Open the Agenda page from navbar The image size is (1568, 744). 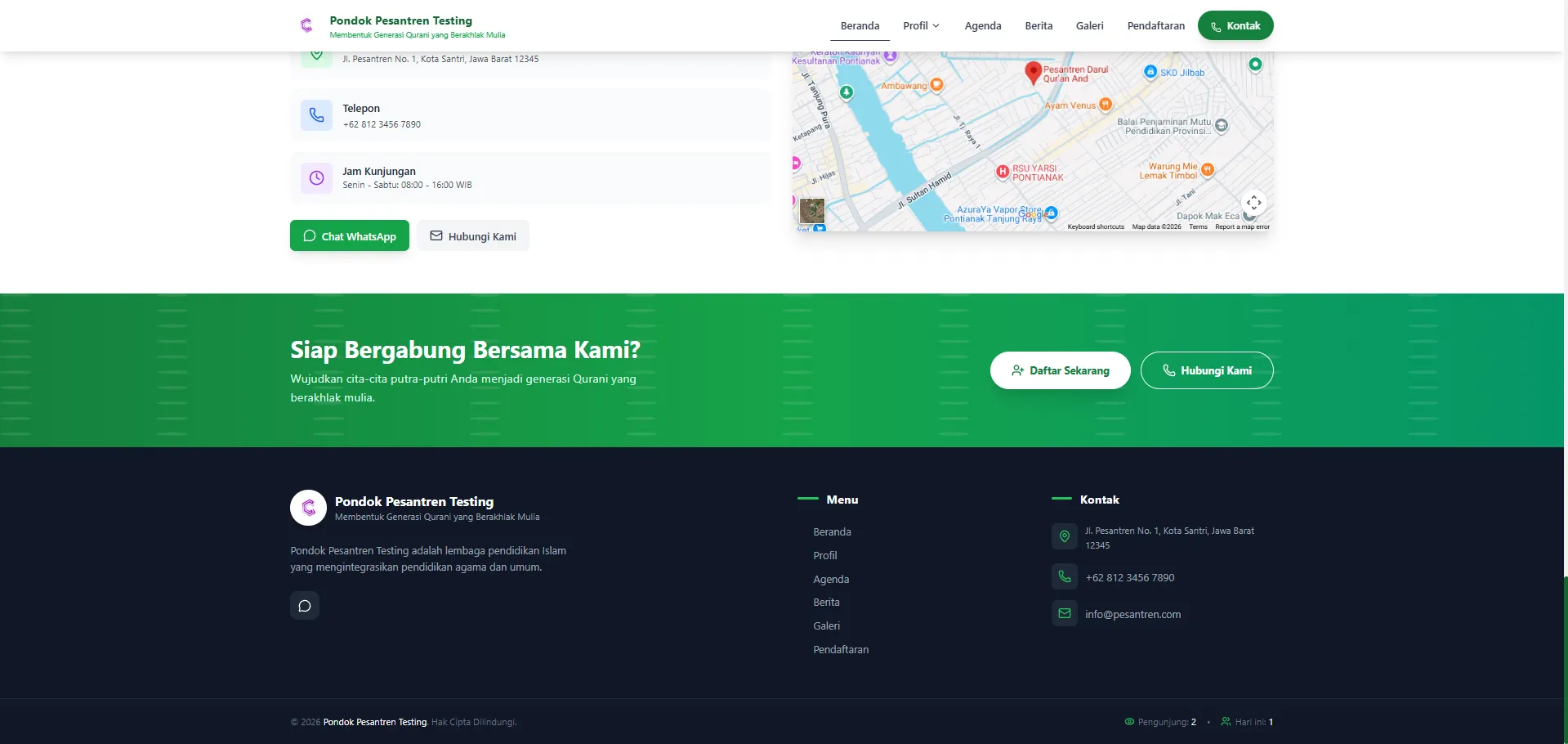[x=982, y=26]
